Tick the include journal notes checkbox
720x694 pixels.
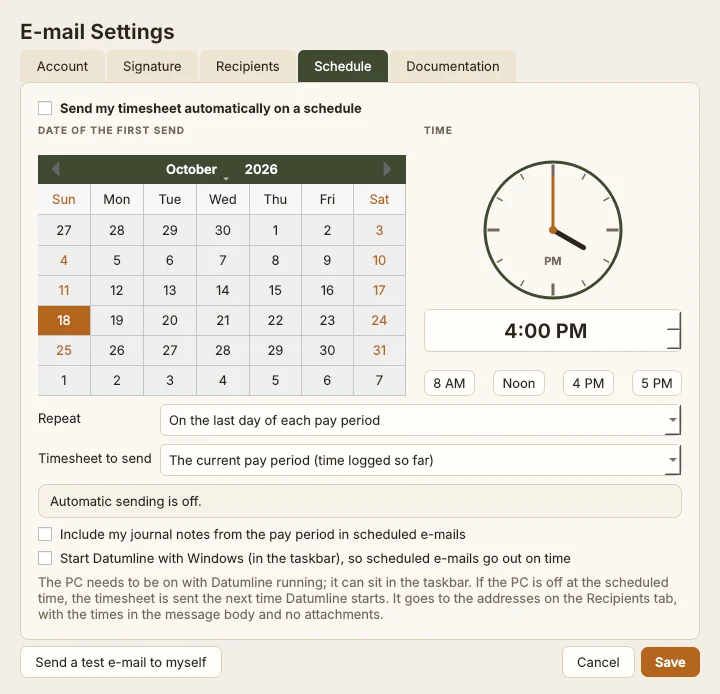45,534
